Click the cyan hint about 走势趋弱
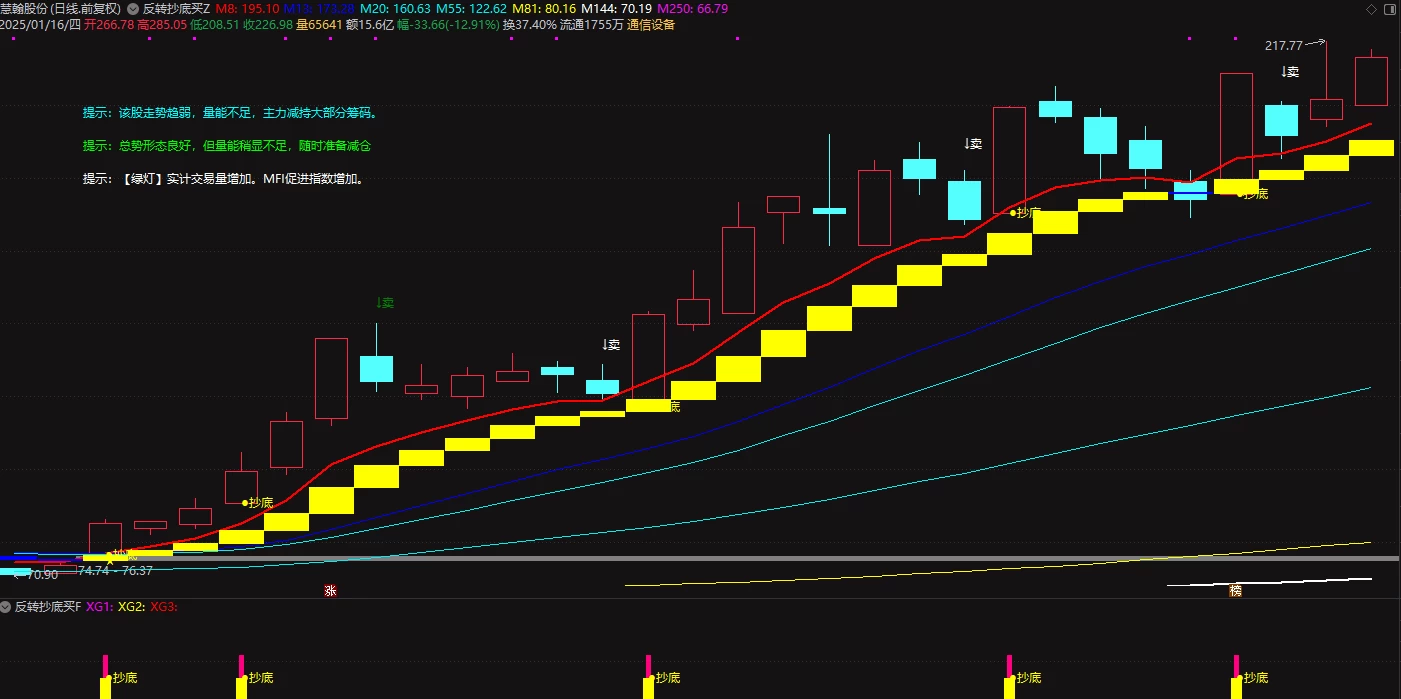This screenshot has height=699, width=1401. tap(230, 113)
